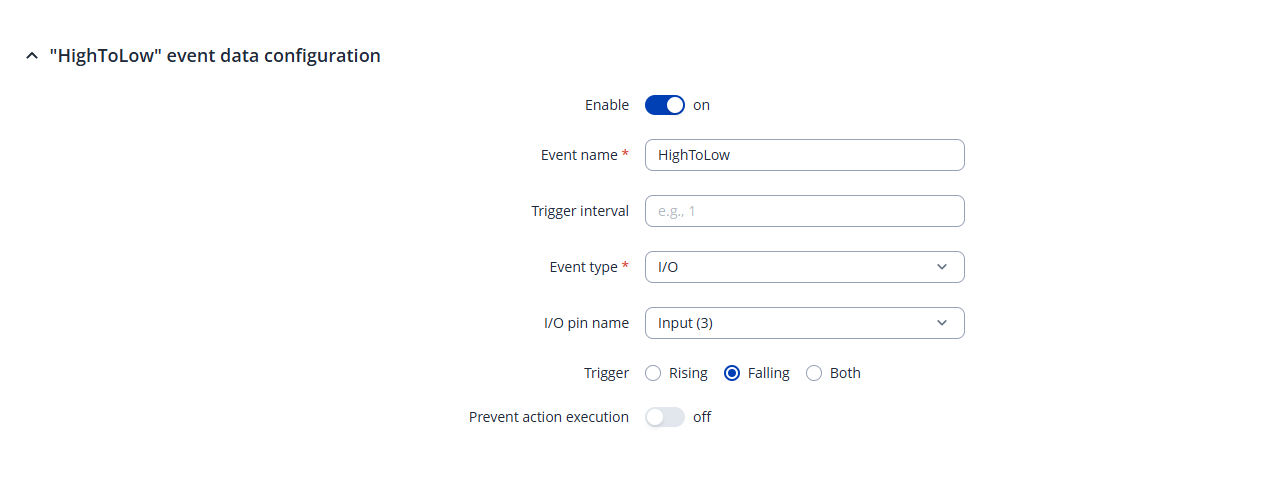Image resolution: width=1273 pixels, height=485 pixels.
Task: Click the "off" text beside Prevent action execution
Action: [702, 417]
